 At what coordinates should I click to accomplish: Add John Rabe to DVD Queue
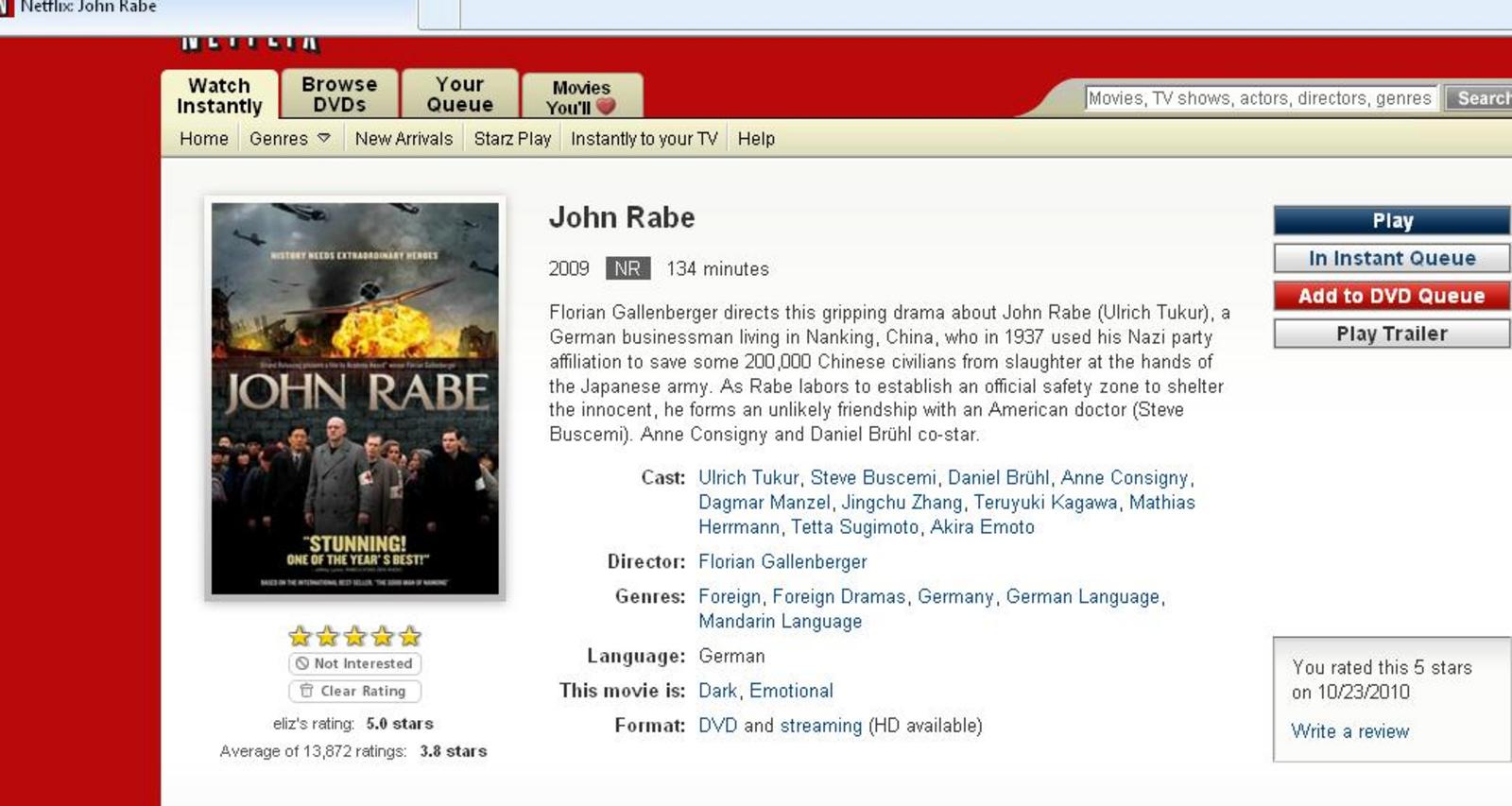(1392, 296)
